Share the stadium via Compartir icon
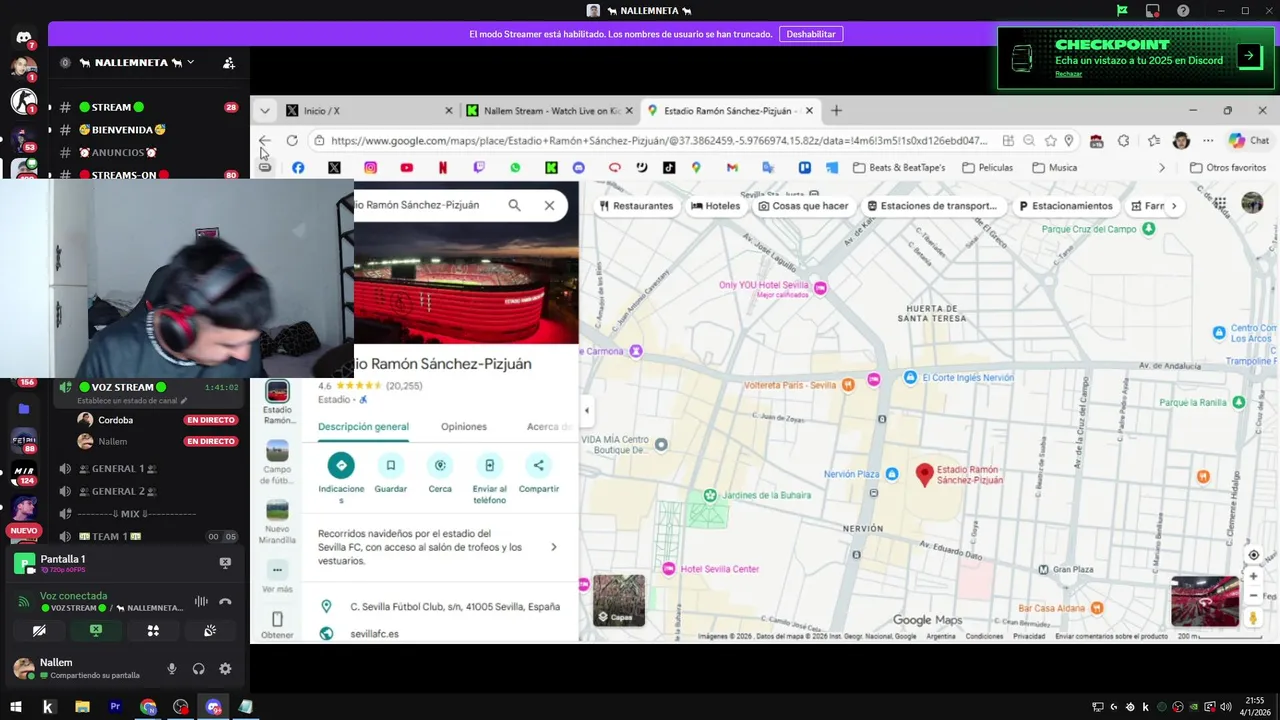This screenshot has width=1280, height=720. coord(538,465)
